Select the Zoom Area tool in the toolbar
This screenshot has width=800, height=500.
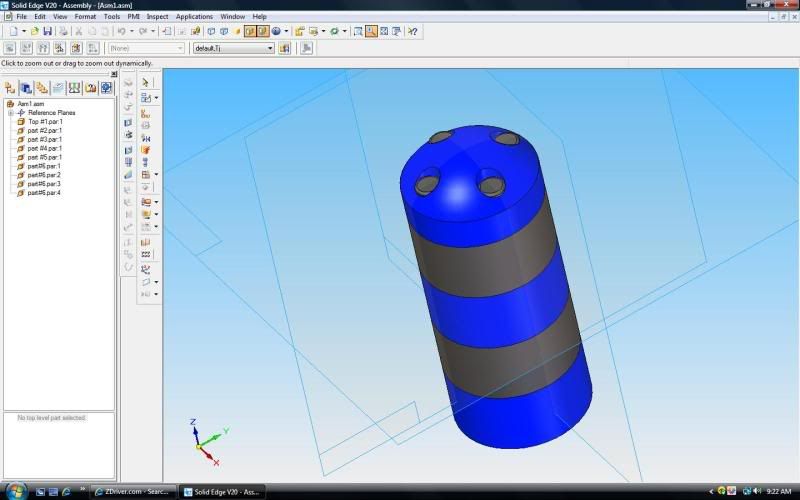359,31
